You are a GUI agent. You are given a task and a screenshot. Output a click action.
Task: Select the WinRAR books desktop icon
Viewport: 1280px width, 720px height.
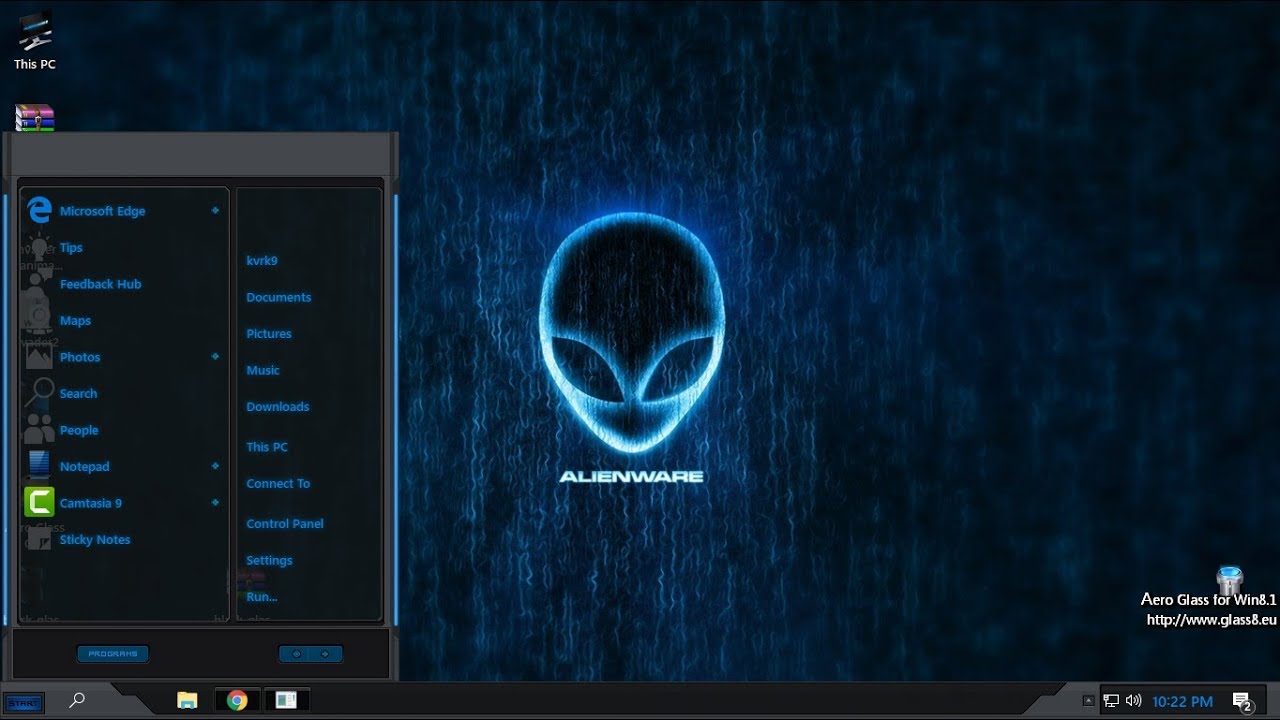35,118
